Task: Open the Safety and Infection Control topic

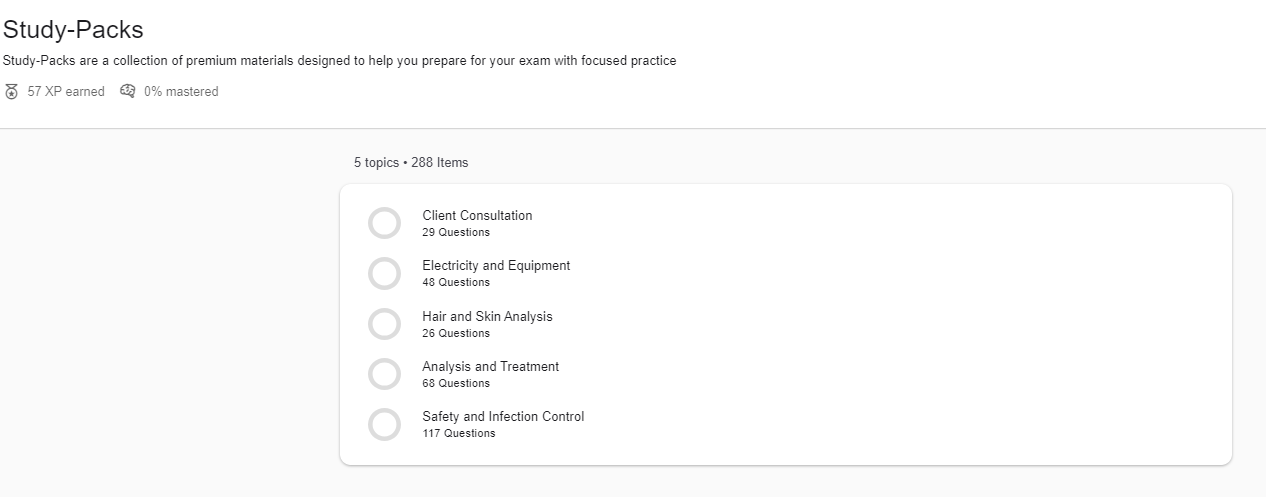Action: click(x=503, y=416)
